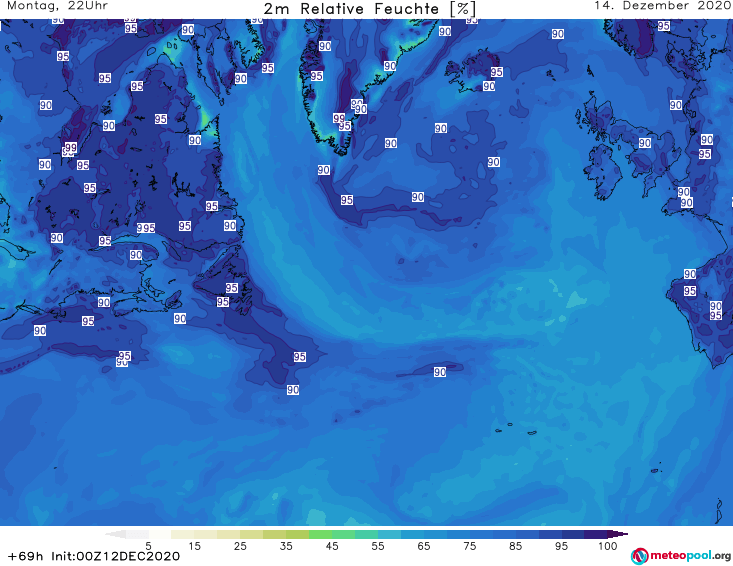
Task: Click legend value "45"
Action: [x=332, y=546]
